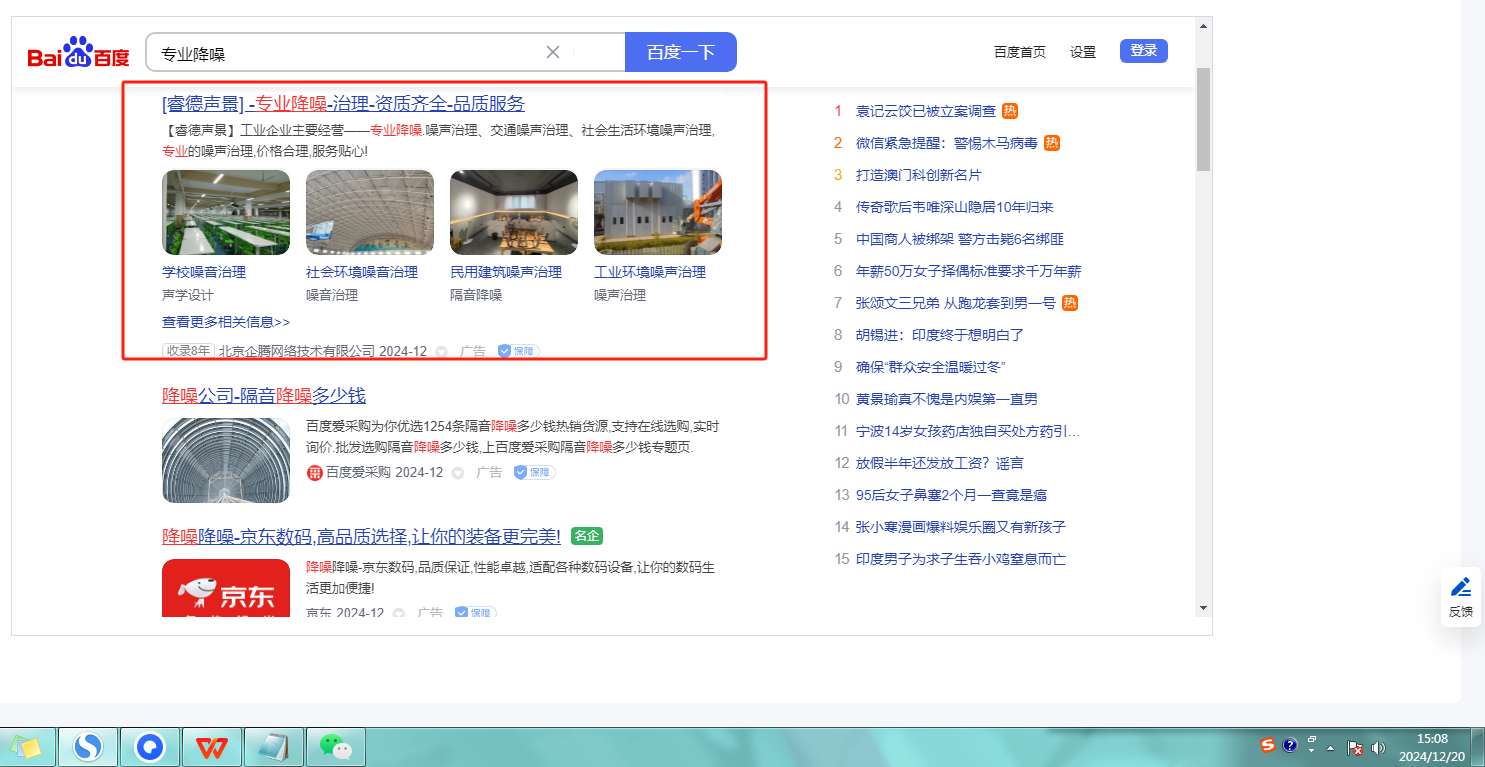Expand dropdown arrow beside 百度爱采购 2024-12

coord(458,473)
